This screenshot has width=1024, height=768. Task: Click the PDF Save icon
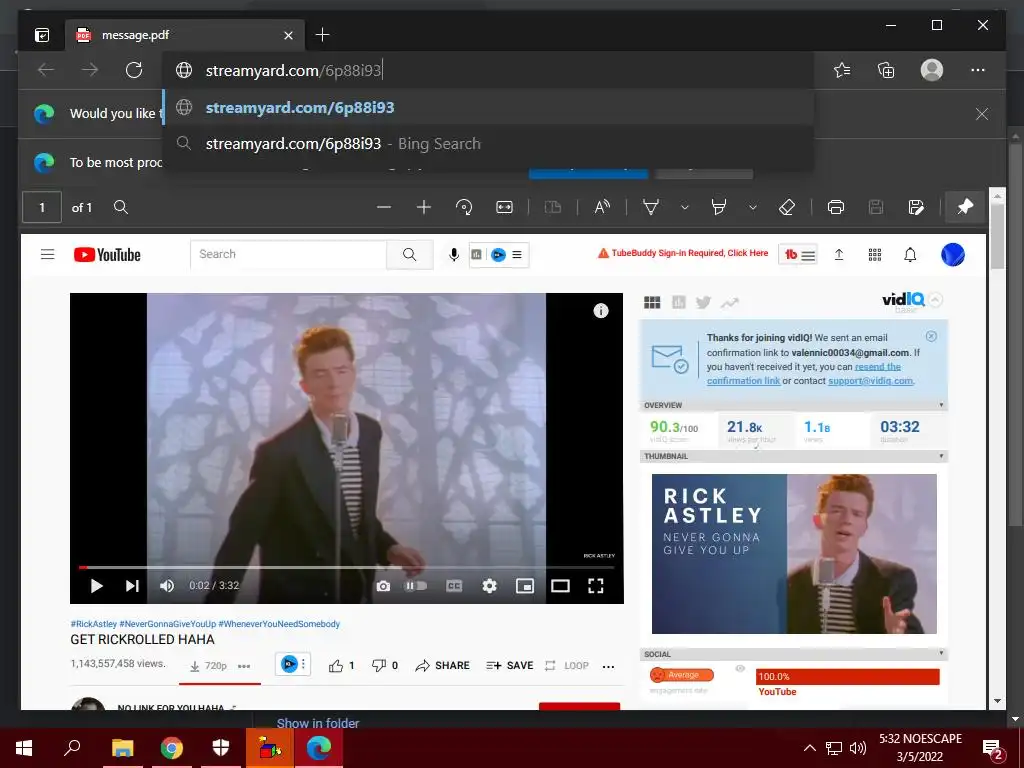pos(876,208)
